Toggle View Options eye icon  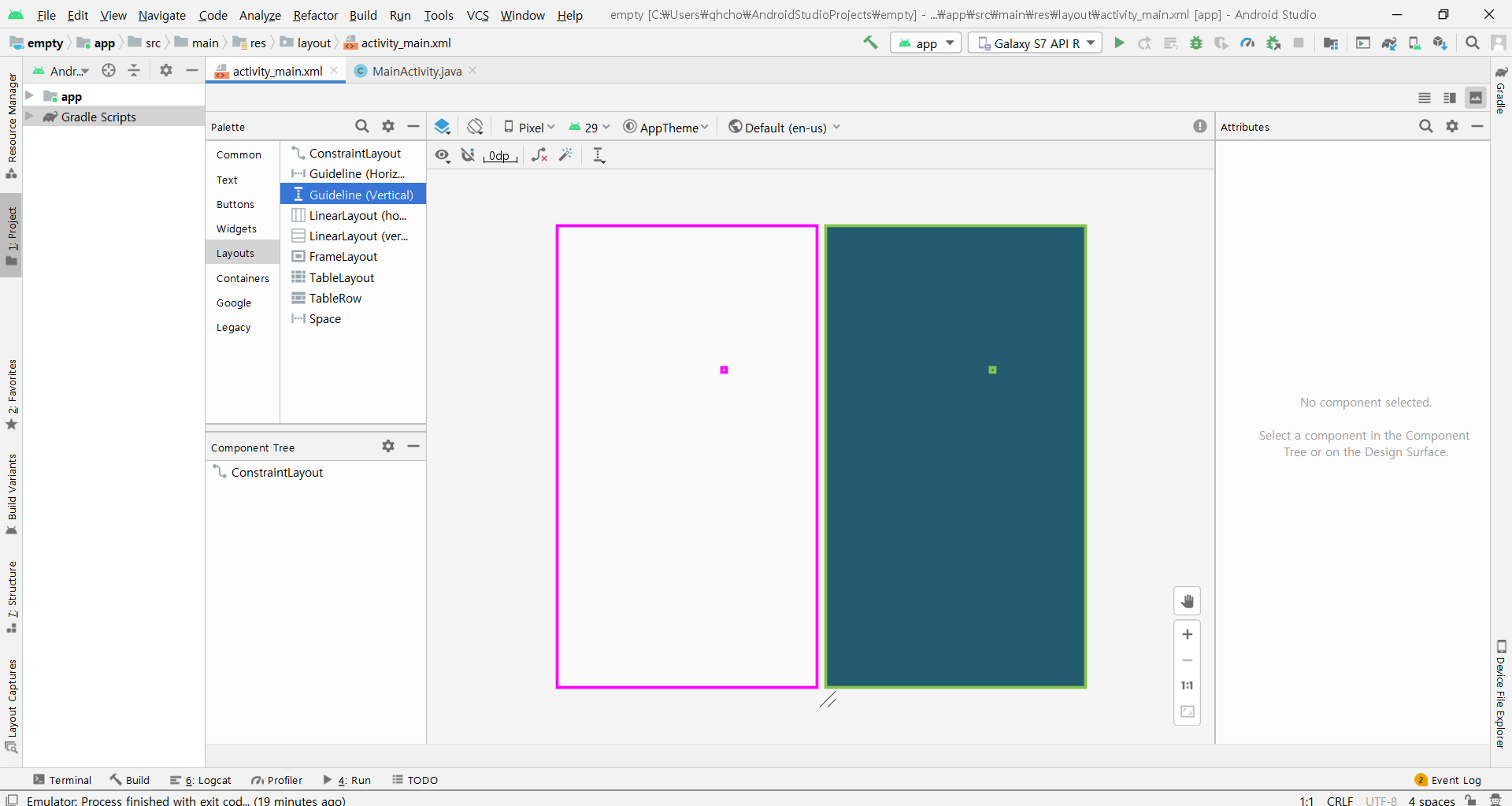pyautogui.click(x=443, y=155)
